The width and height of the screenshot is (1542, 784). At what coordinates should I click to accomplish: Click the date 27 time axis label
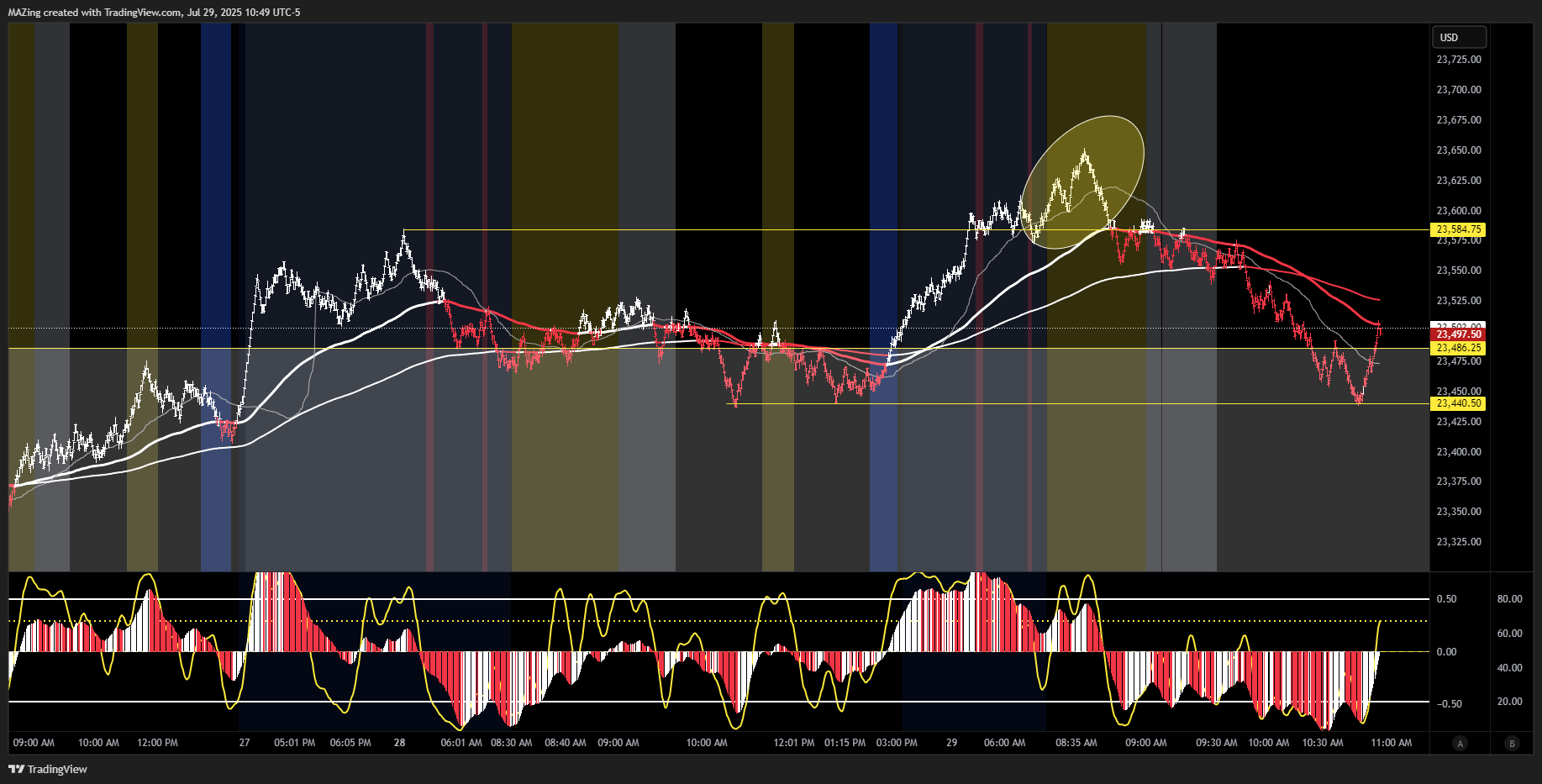245,743
